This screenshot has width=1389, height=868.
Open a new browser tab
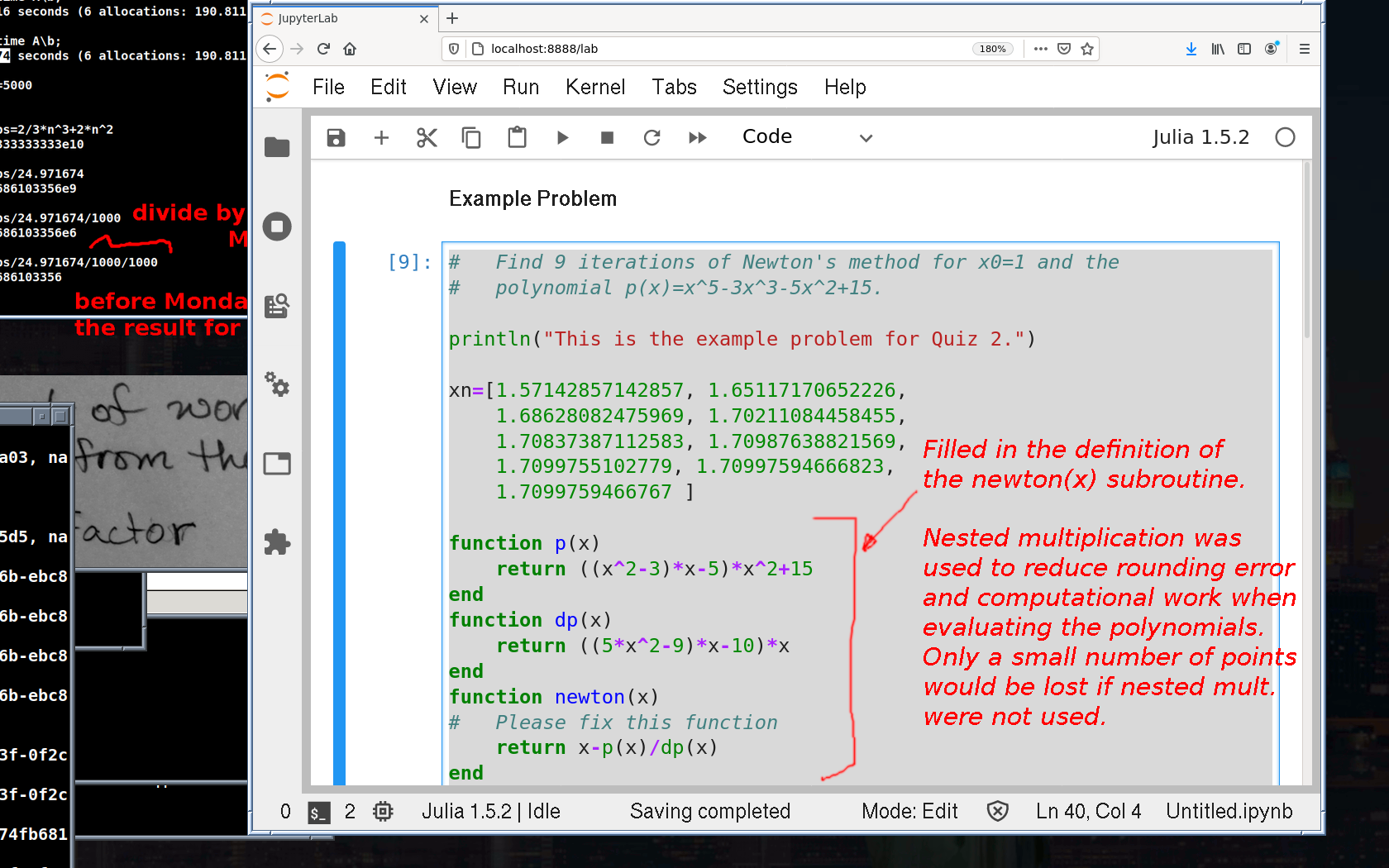click(x=452, y=18)
